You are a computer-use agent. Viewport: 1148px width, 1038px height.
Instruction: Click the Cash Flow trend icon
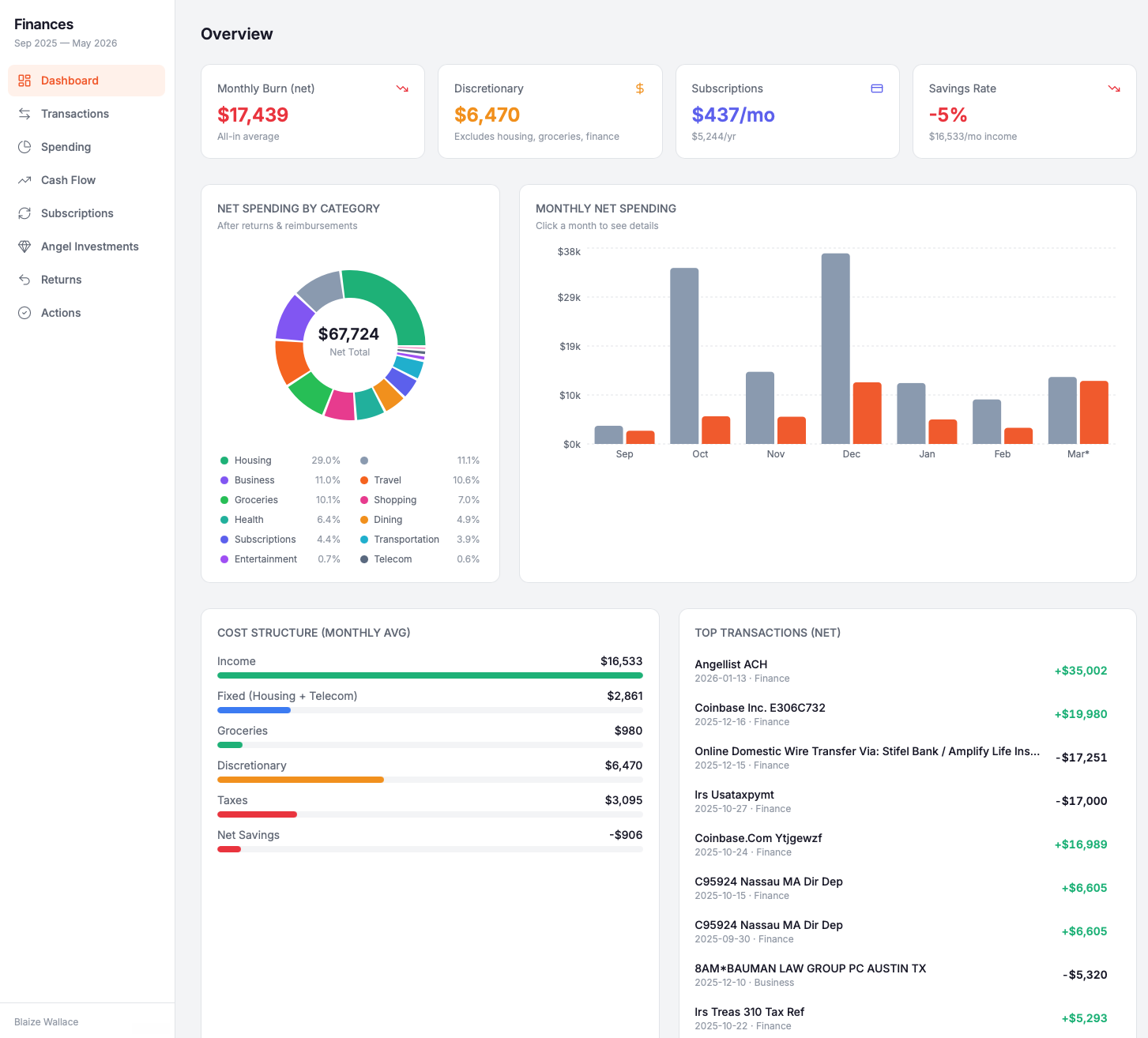point(24,180)
